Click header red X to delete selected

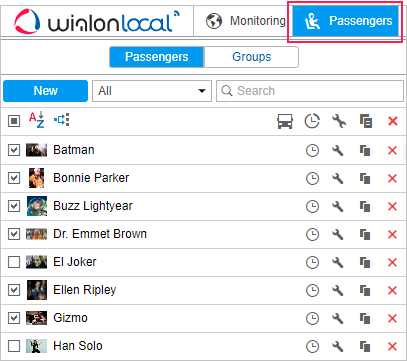click(393, 121)
